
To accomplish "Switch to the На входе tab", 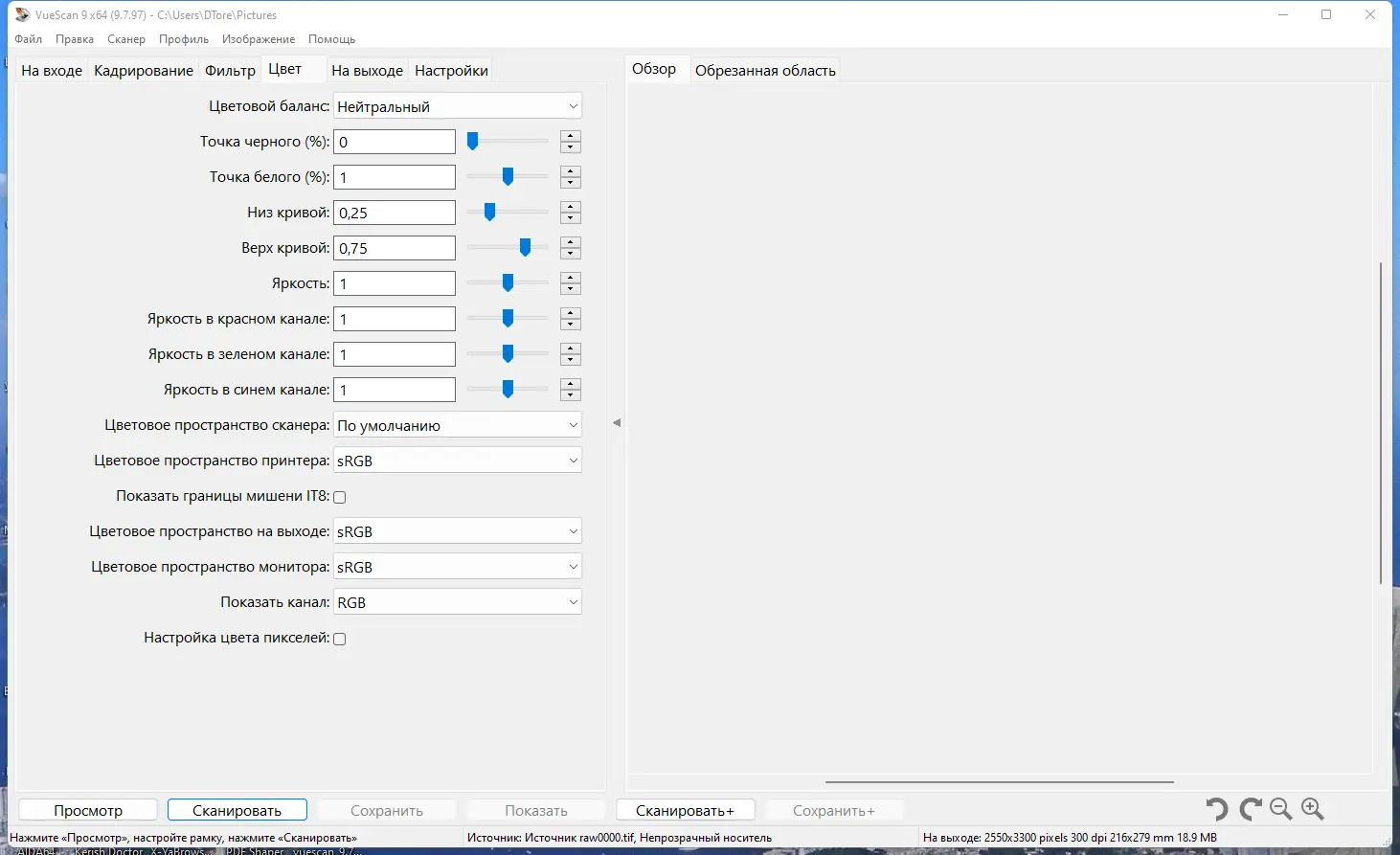I will [x=52, y=71].
